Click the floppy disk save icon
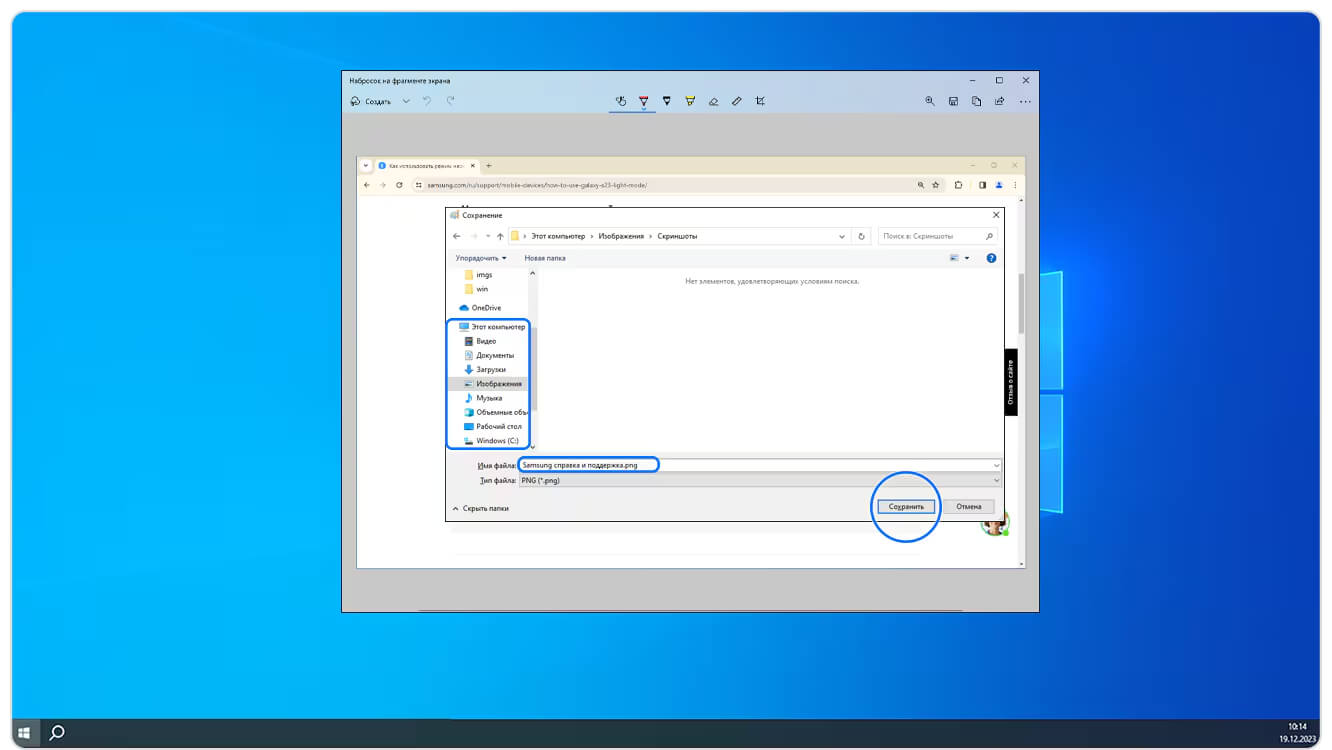The width and height of the screenshot is (1332, 750). point(953,101)
